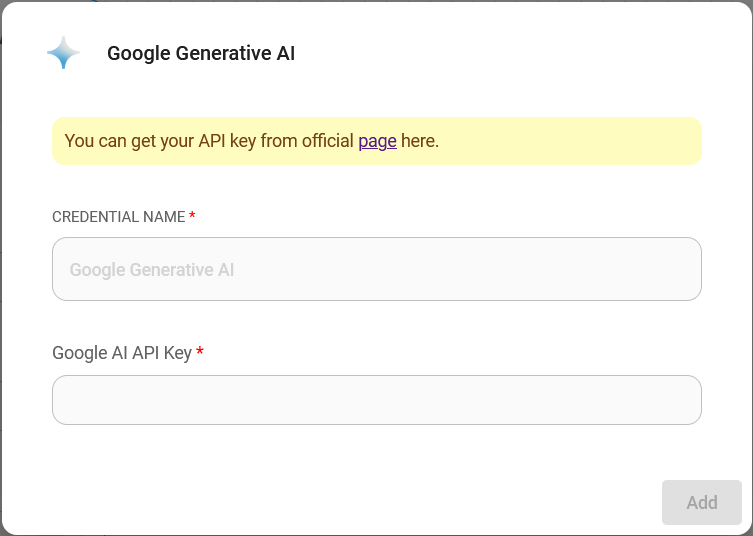
Task: Click the CREDENTIAL NAME label
Action: (x=118, y=217)
